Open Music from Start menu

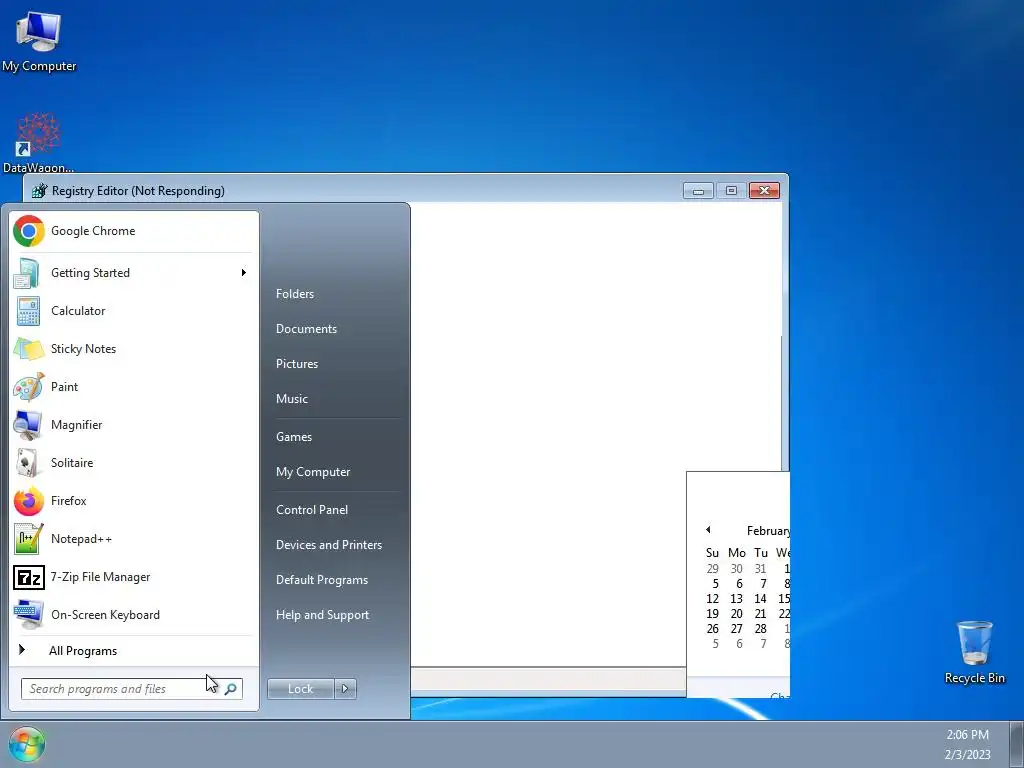(x=291, y=399)
